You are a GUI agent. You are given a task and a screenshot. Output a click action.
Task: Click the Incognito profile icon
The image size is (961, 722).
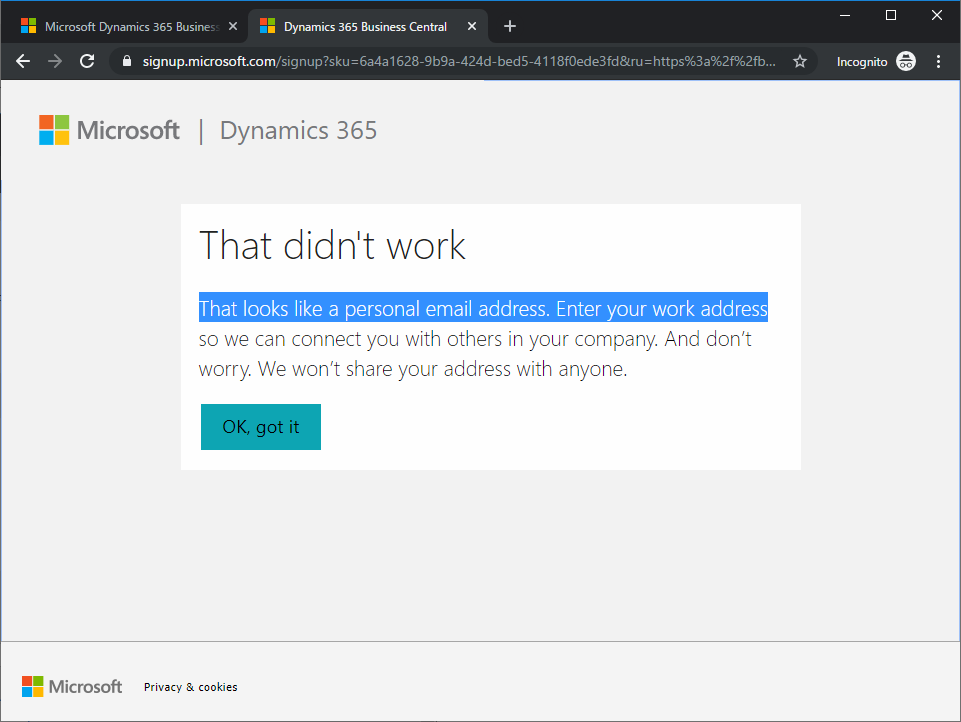906,61
